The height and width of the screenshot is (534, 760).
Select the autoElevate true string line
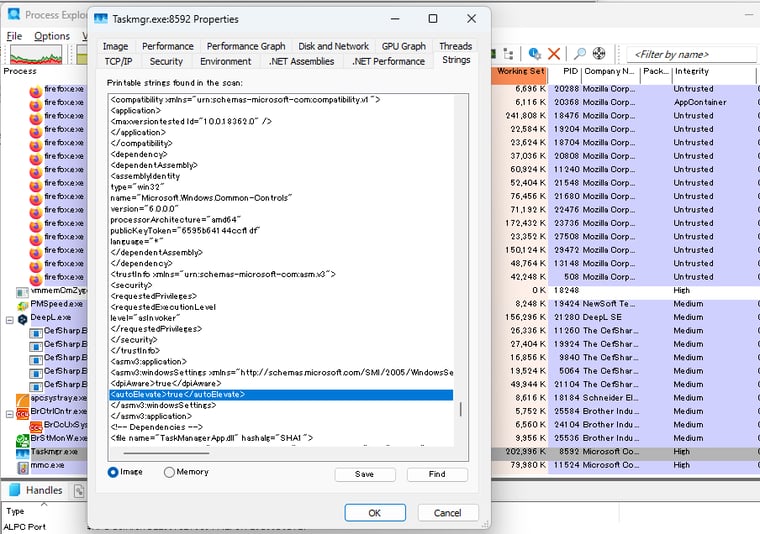281,394
